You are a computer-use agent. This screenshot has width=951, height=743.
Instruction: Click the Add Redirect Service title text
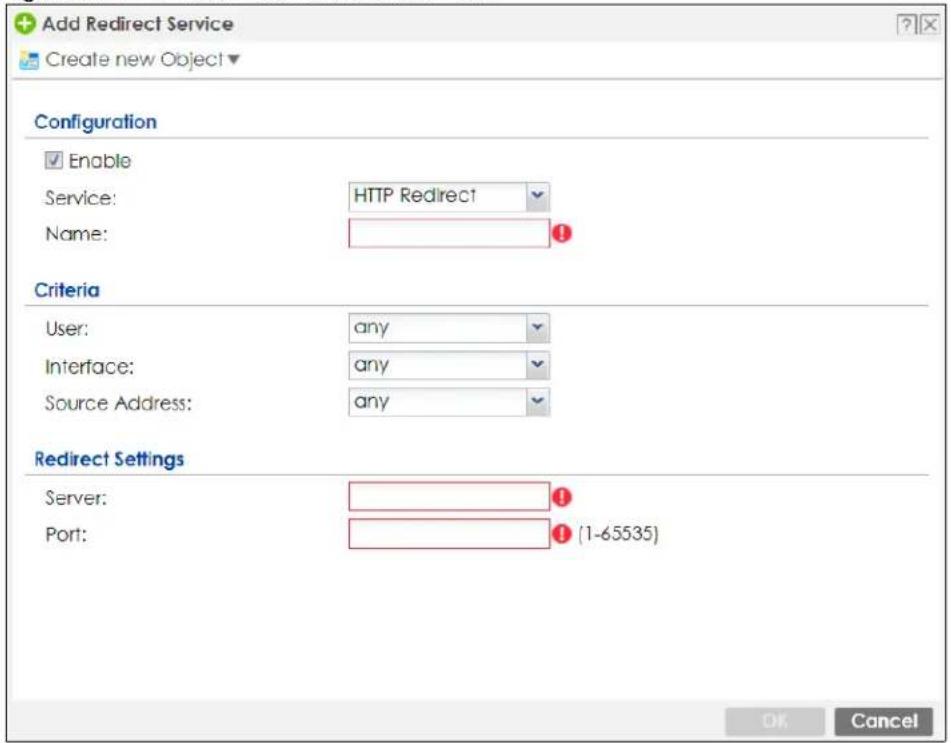coord(138,24)
